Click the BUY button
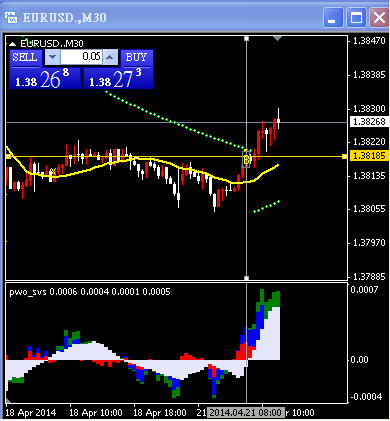This screenshot has height=421, width=390. point(137,58)
